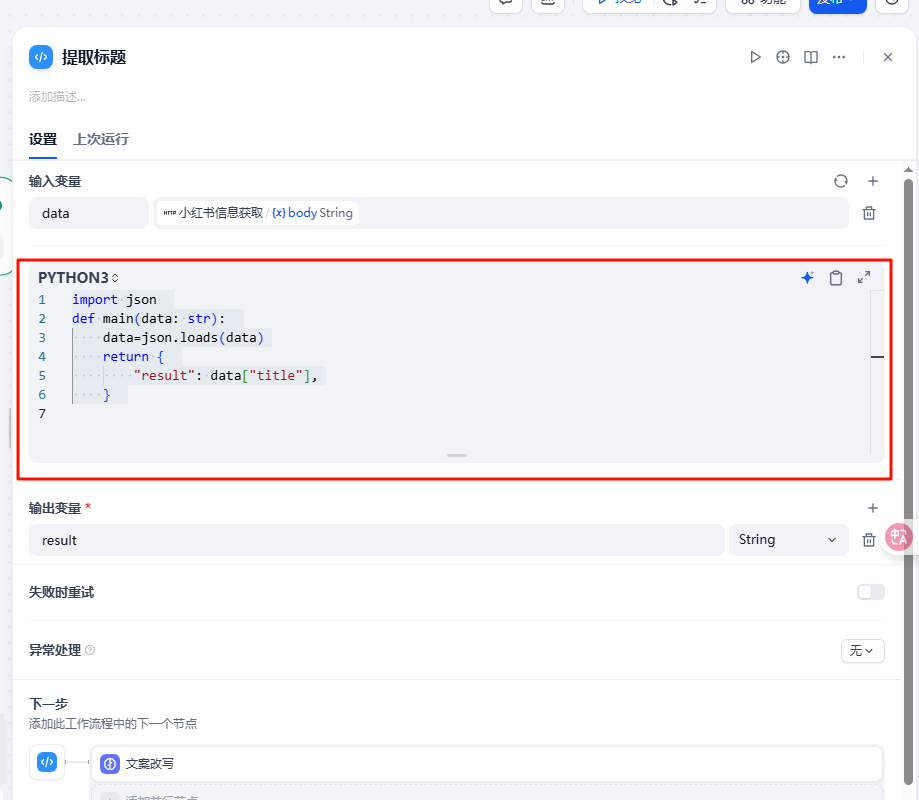Open the help docs book icon
The image size is (919, 800).
coord(811,57)
